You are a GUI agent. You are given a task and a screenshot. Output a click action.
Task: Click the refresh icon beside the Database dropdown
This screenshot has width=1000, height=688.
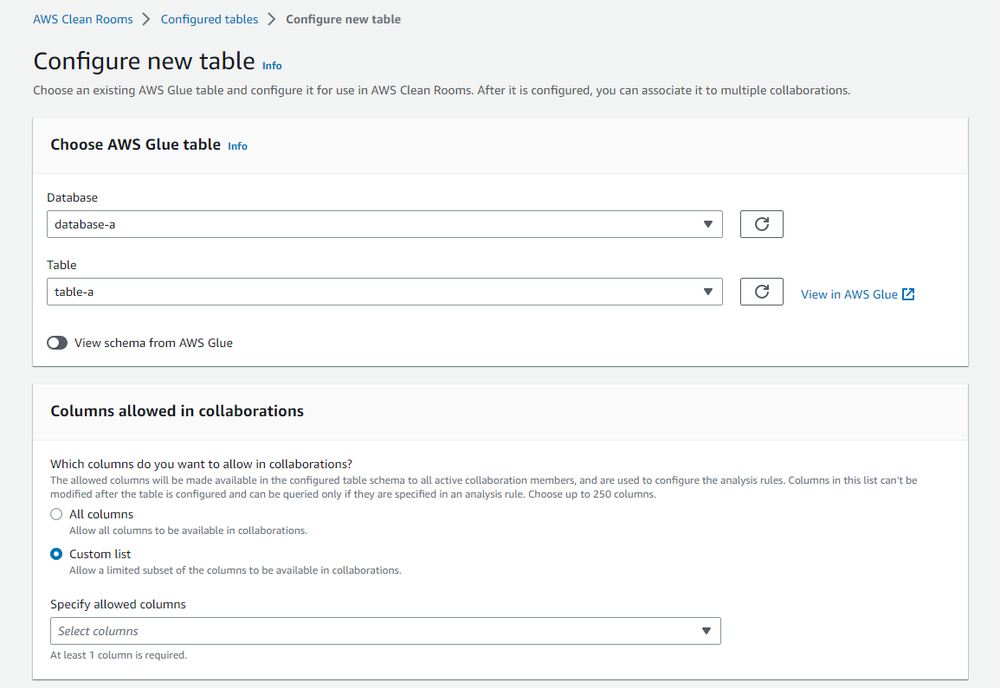(x=761, y=224)
